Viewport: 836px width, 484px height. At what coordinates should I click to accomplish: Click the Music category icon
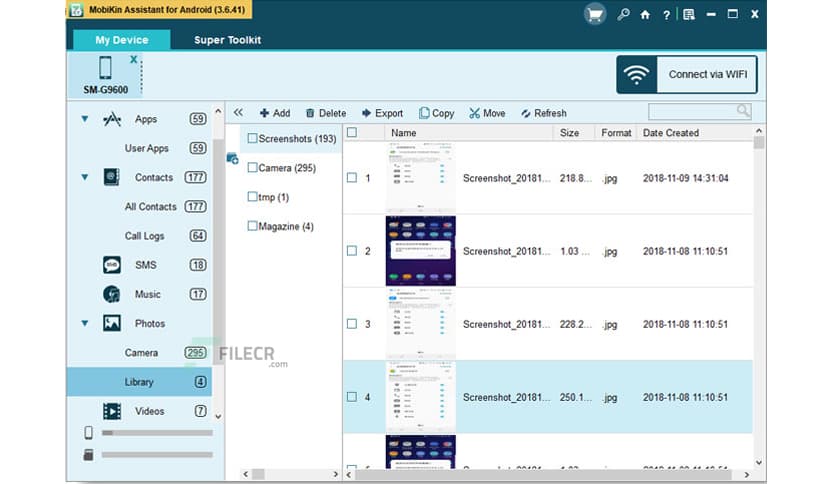(111, 294)
